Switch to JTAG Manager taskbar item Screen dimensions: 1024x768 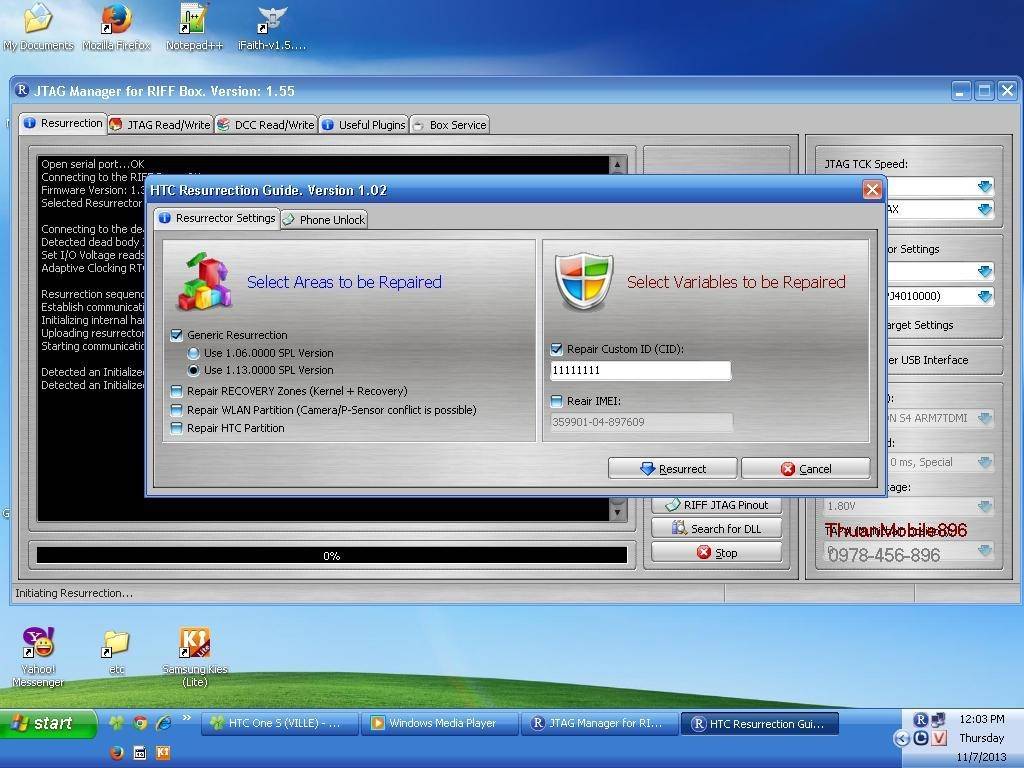coord(599,723)
